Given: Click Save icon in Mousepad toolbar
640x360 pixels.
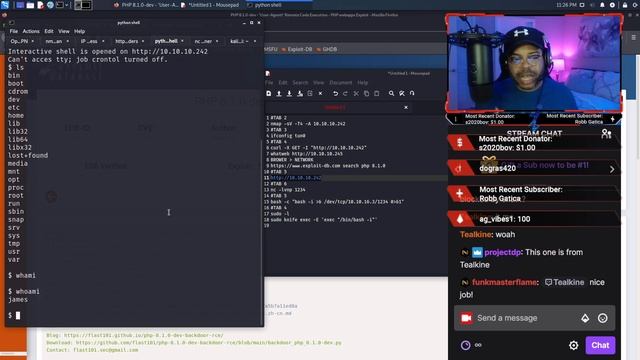Looking at the screenshot, I should click(289, 93).
